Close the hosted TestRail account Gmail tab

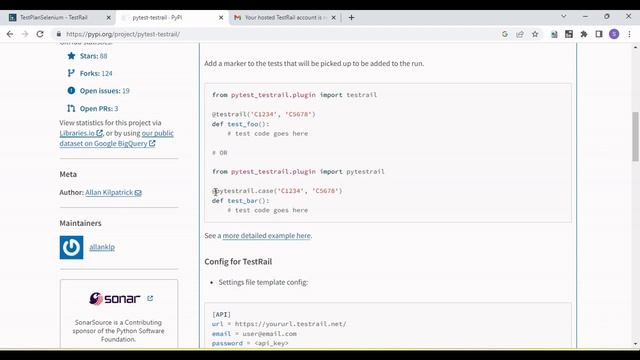click(333, 18)
